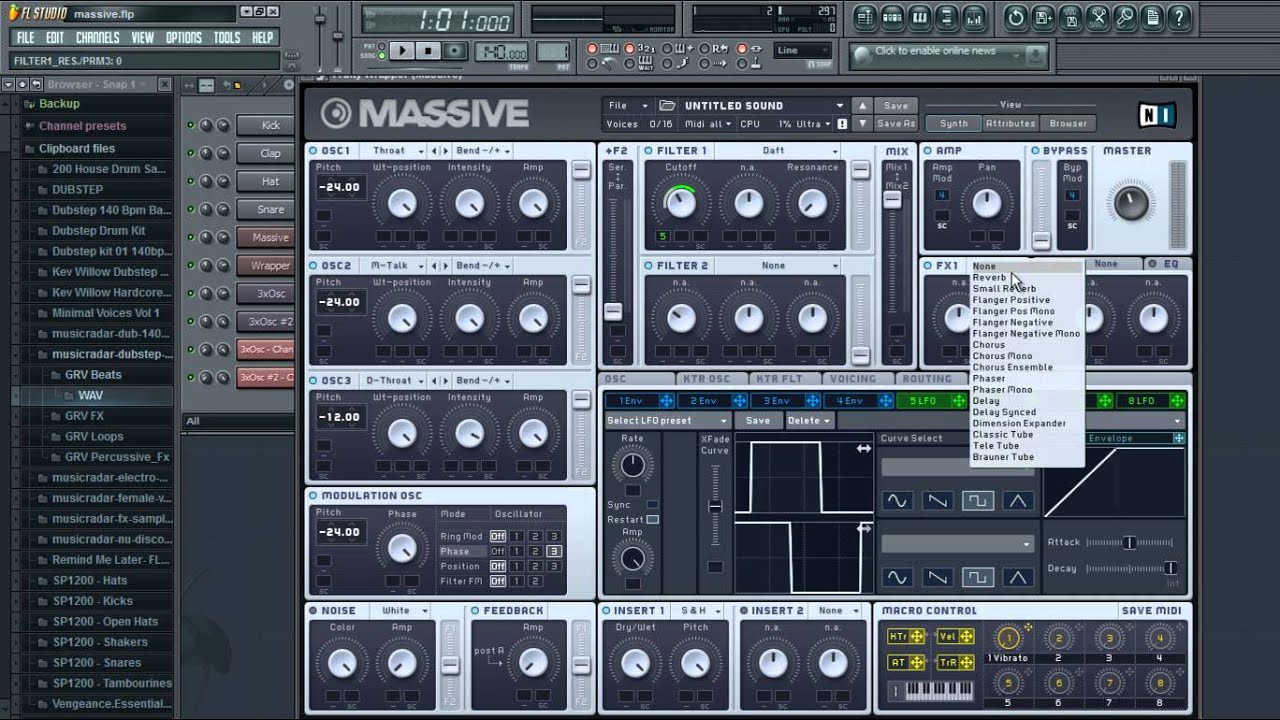Toggle the Noise section on/off
The image size is (1280, 720).
point(313,611)
